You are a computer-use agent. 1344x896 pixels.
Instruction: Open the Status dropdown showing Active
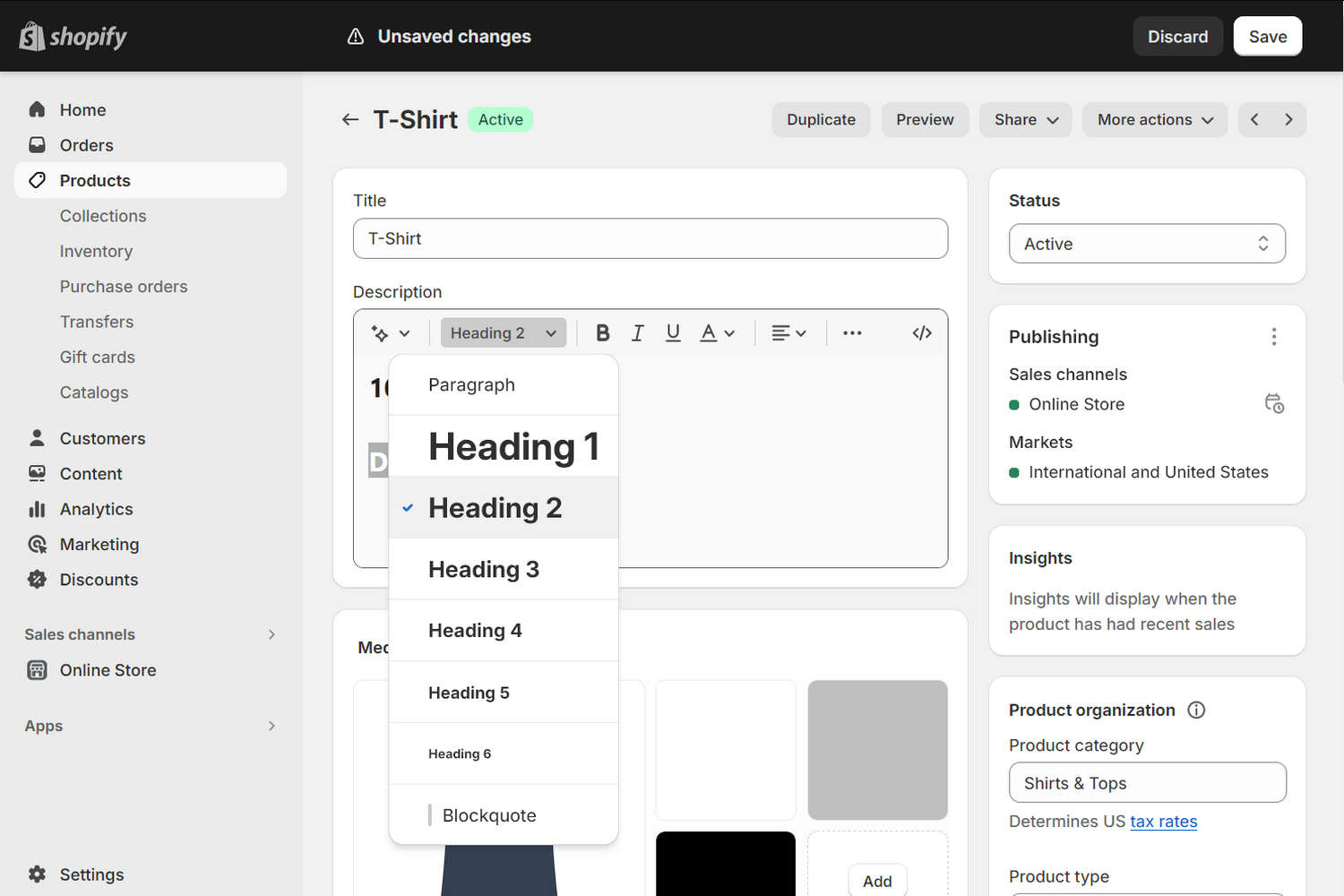point(1147,243)
